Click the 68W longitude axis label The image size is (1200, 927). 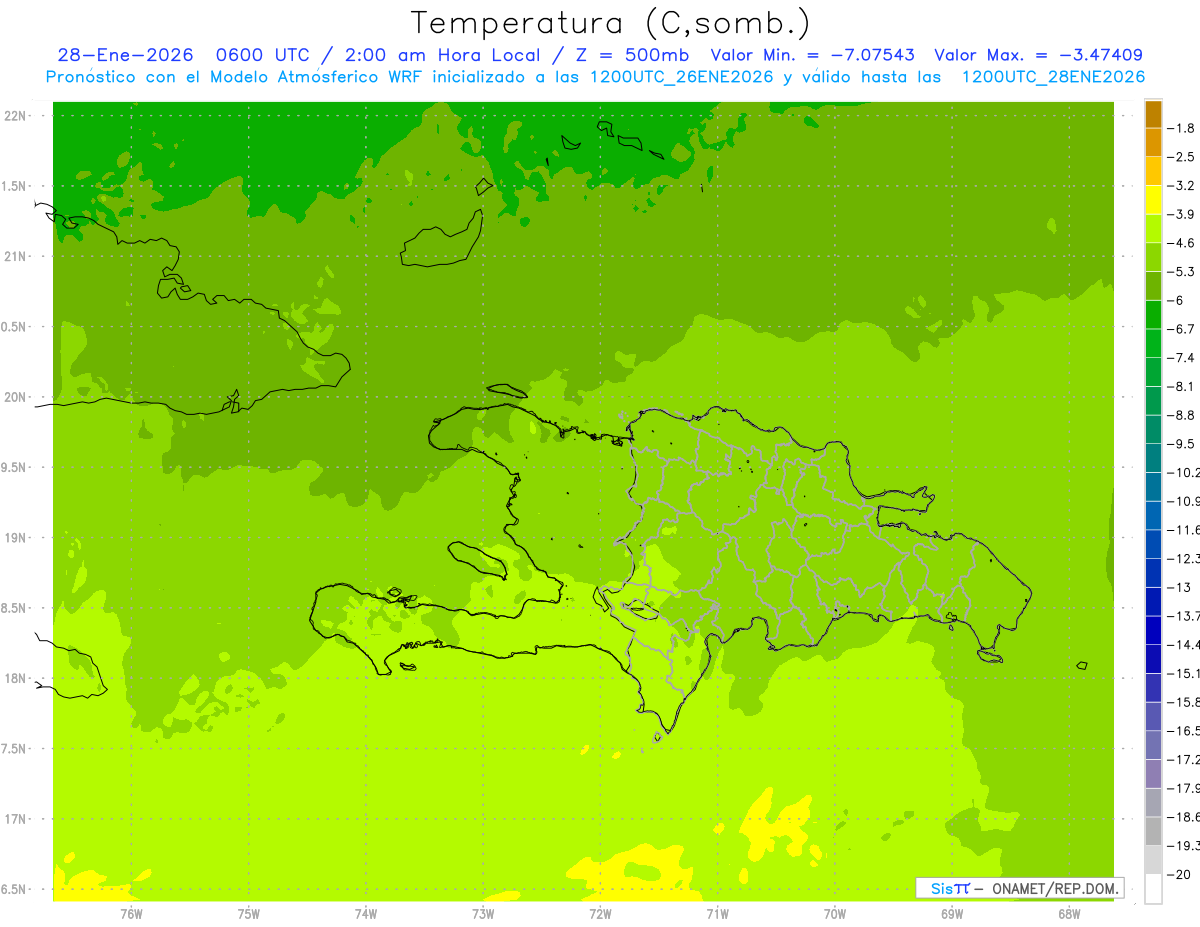[x=1068, y=914]
